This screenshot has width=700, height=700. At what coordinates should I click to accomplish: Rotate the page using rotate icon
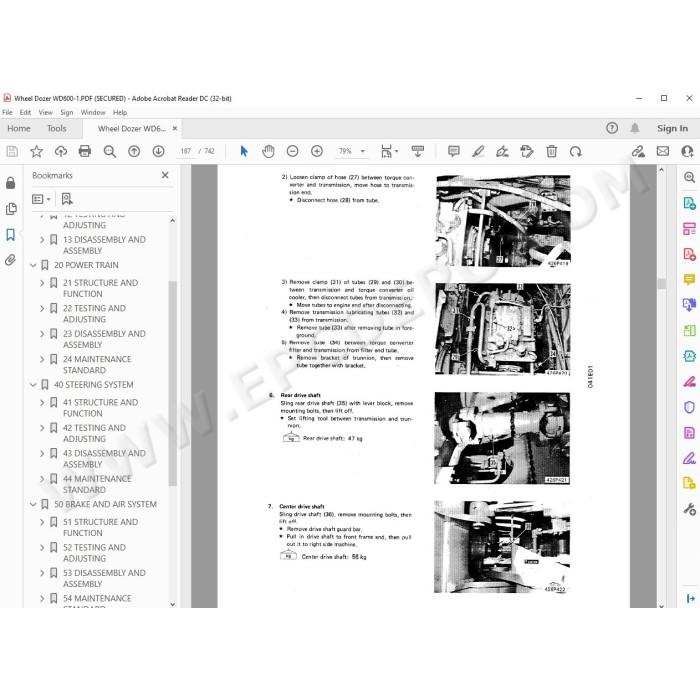coord(575,151)
